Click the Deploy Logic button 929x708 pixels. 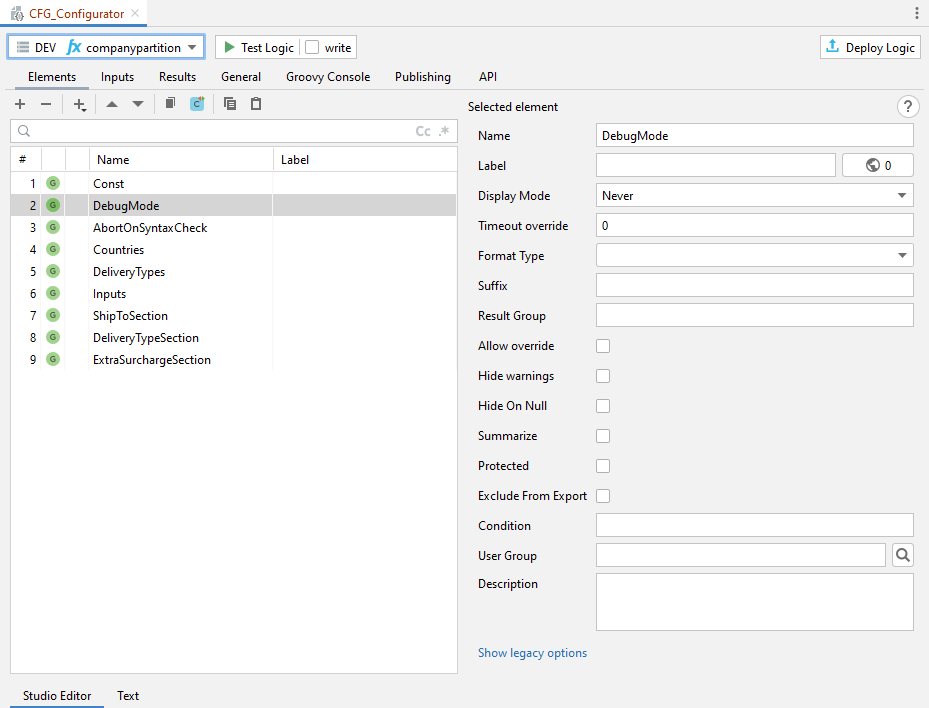[870, 47]
